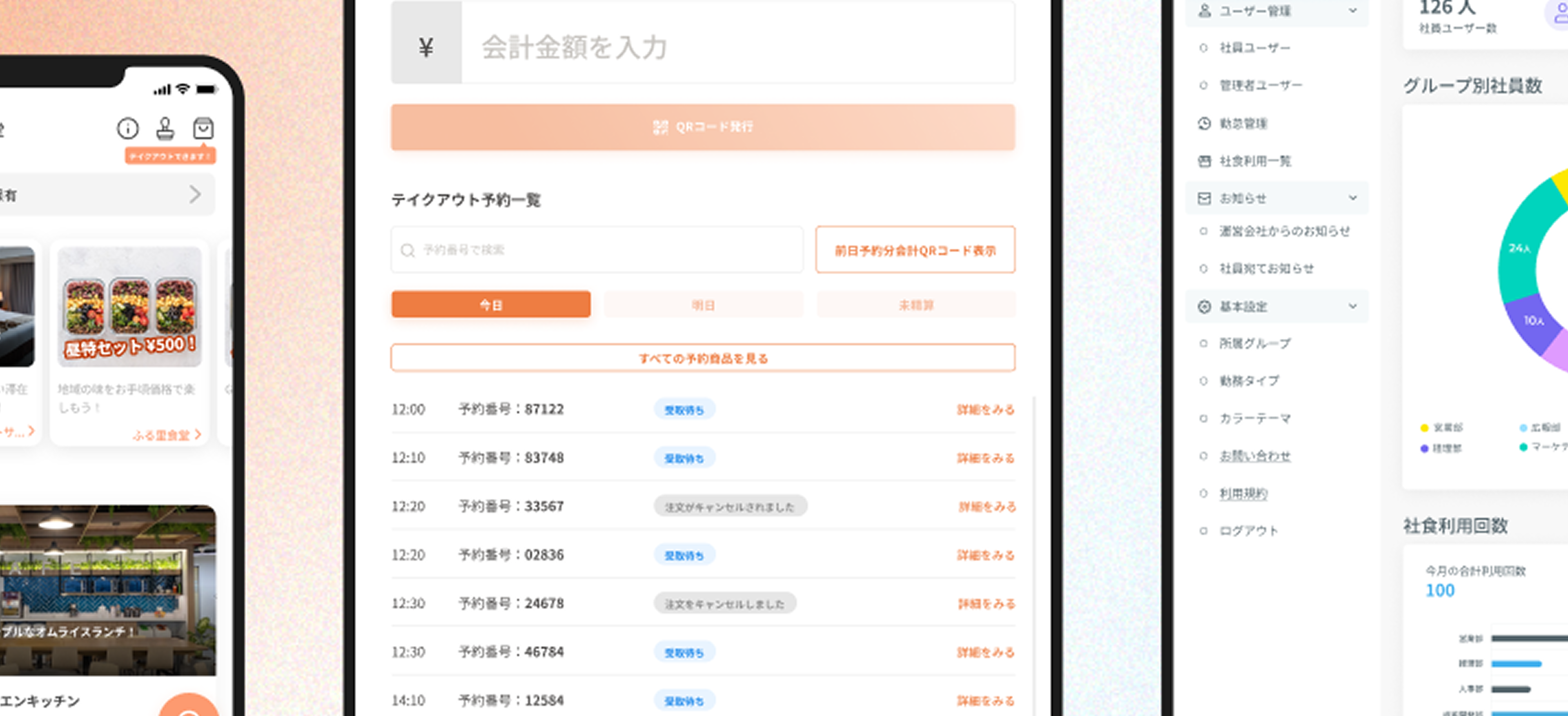Collapse the お知らせ section chevron
This screenshot has height=716, width=1568.
1352,198
